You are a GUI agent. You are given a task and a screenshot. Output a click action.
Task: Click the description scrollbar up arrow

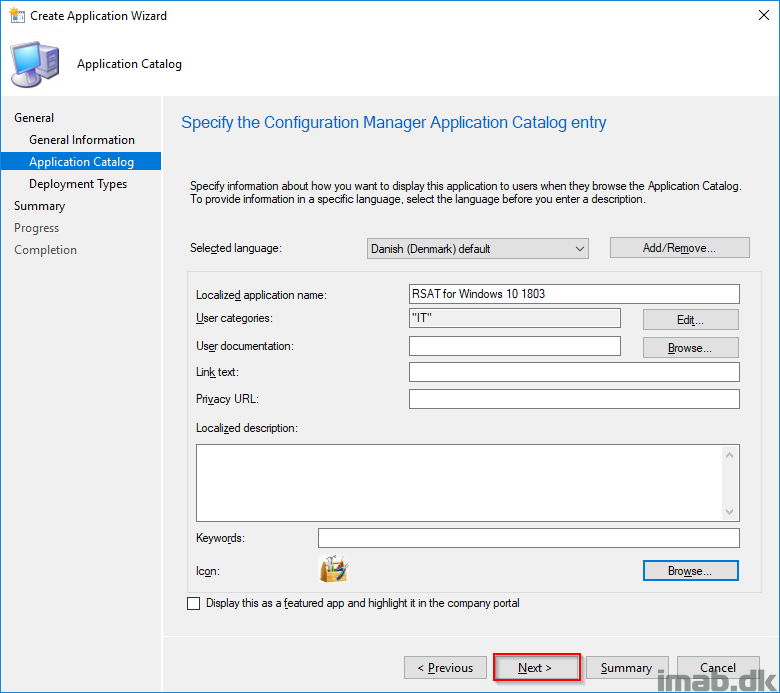pos(729,455)
